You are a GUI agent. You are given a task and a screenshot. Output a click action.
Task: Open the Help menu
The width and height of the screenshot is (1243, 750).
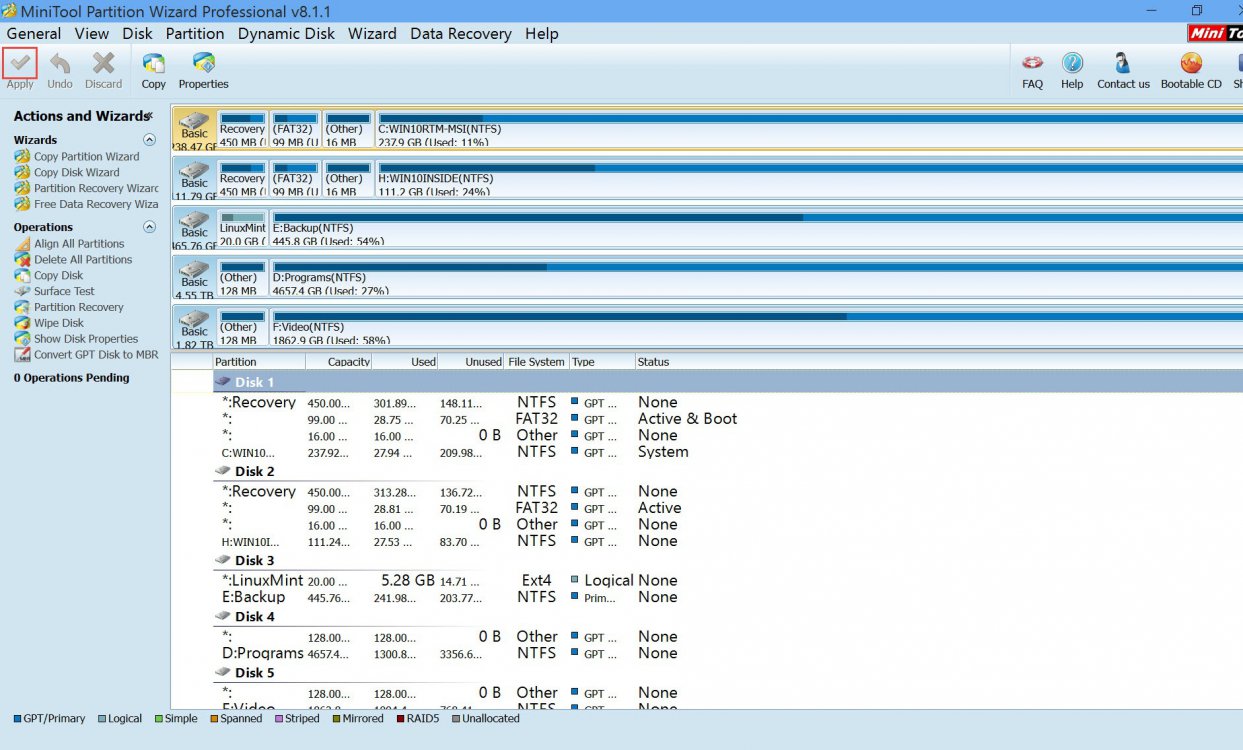541,33
